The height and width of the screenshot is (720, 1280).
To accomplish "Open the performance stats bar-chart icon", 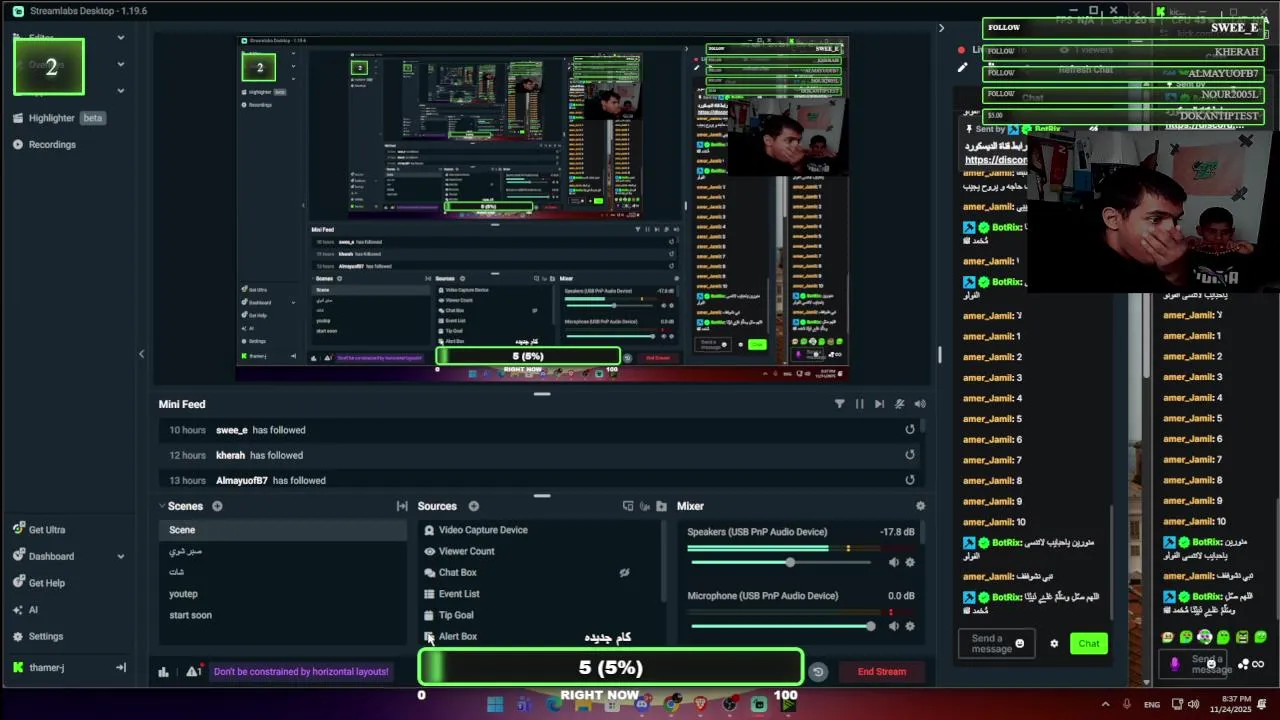I will pos(164,672).
